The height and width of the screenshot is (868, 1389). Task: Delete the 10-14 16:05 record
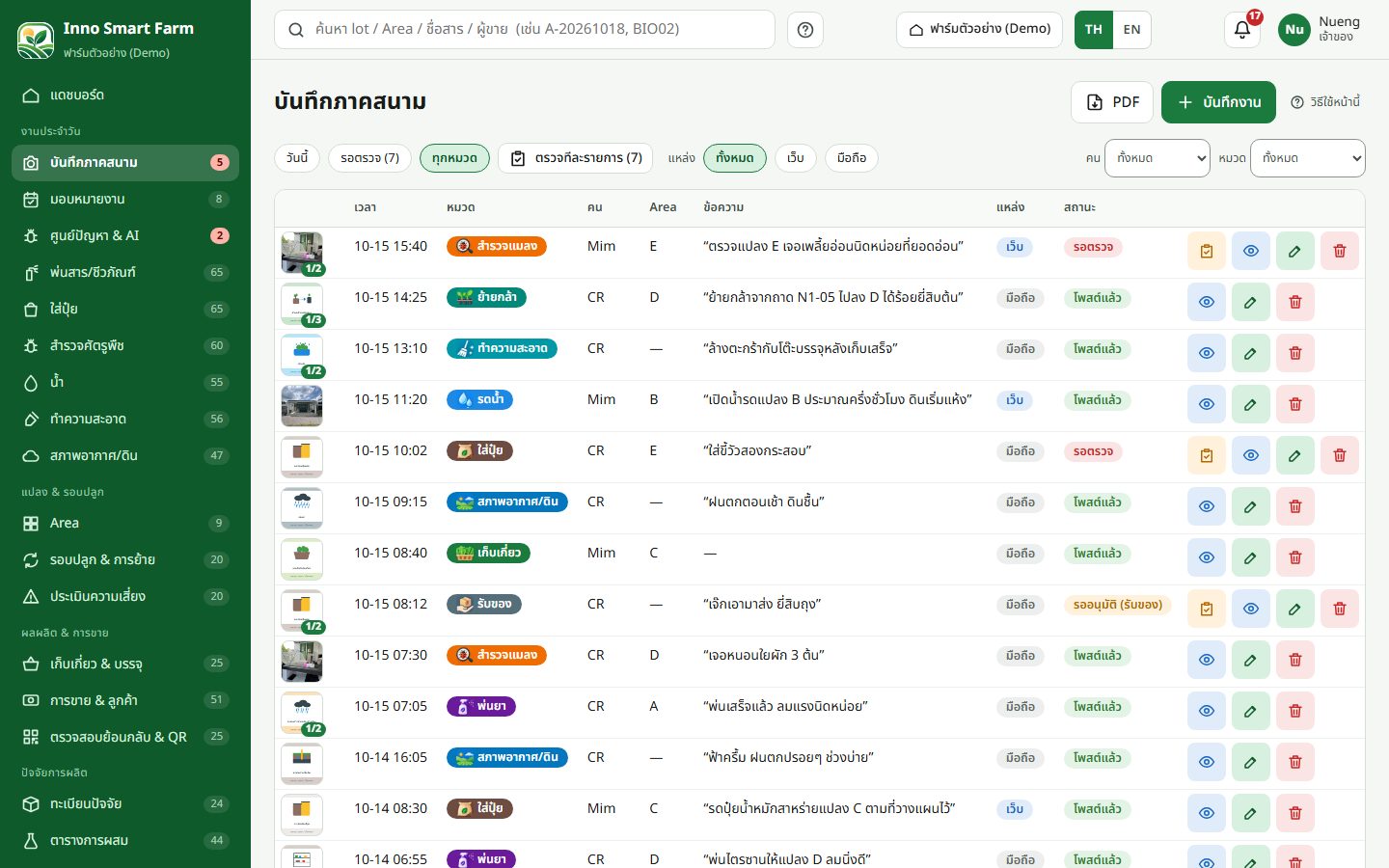tap(1295, 763)
